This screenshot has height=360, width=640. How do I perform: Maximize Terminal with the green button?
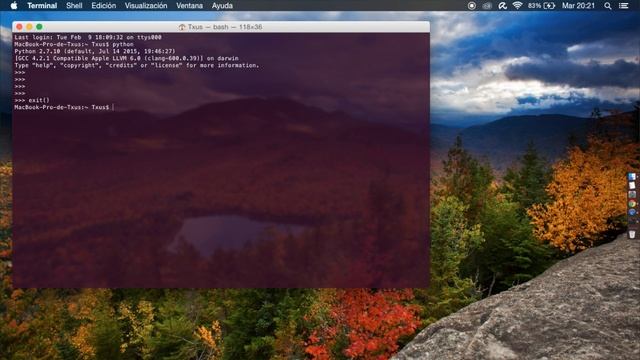click(x=39, y=27)
